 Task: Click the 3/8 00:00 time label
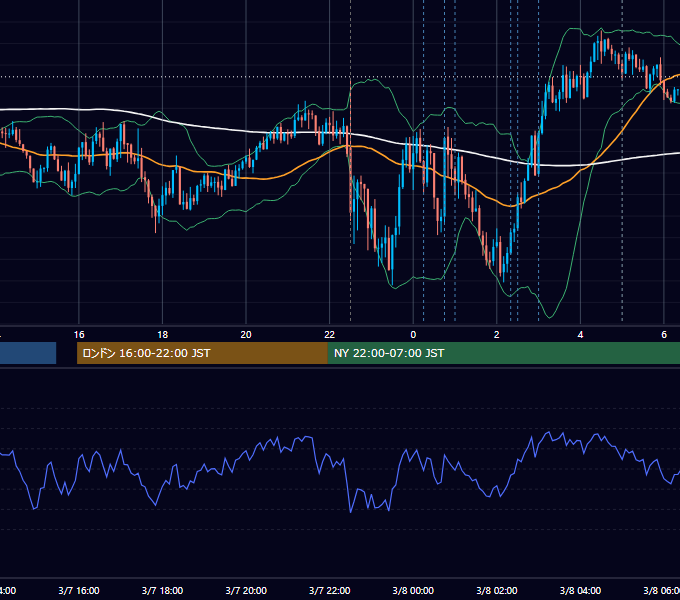point(413,590)
